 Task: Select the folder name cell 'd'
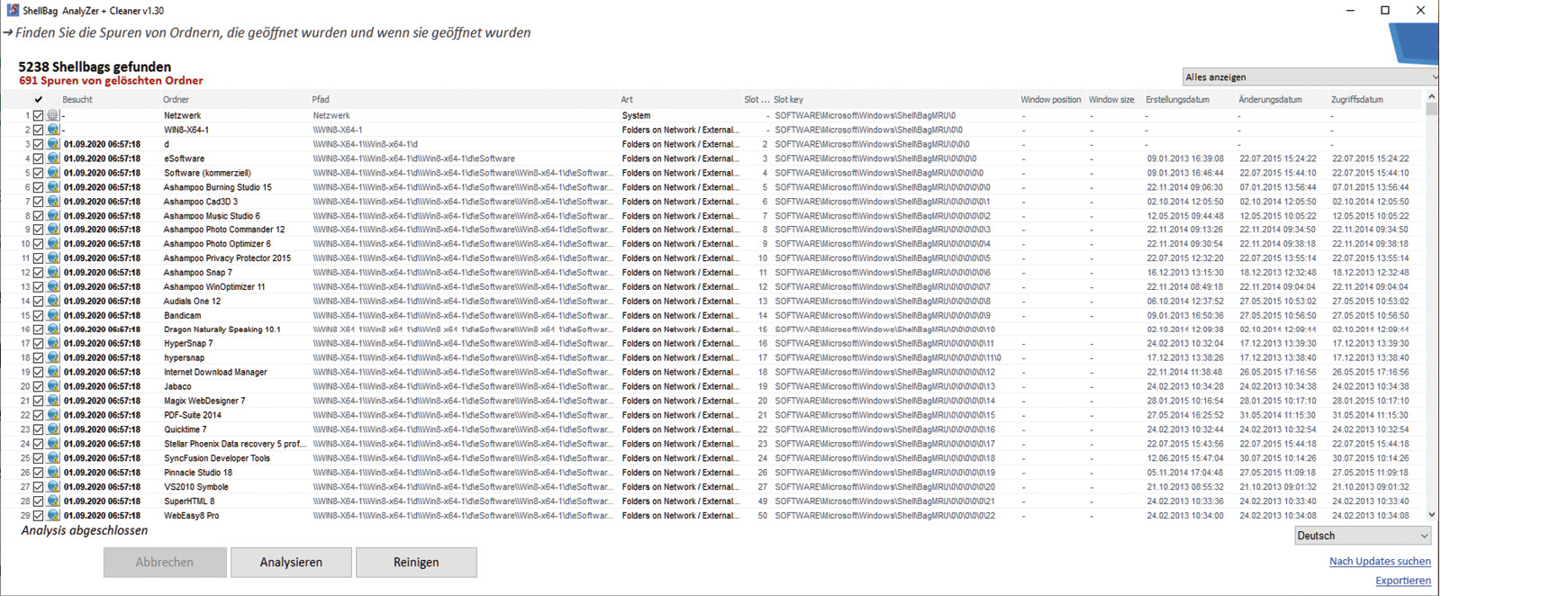(x=167, y=144)
